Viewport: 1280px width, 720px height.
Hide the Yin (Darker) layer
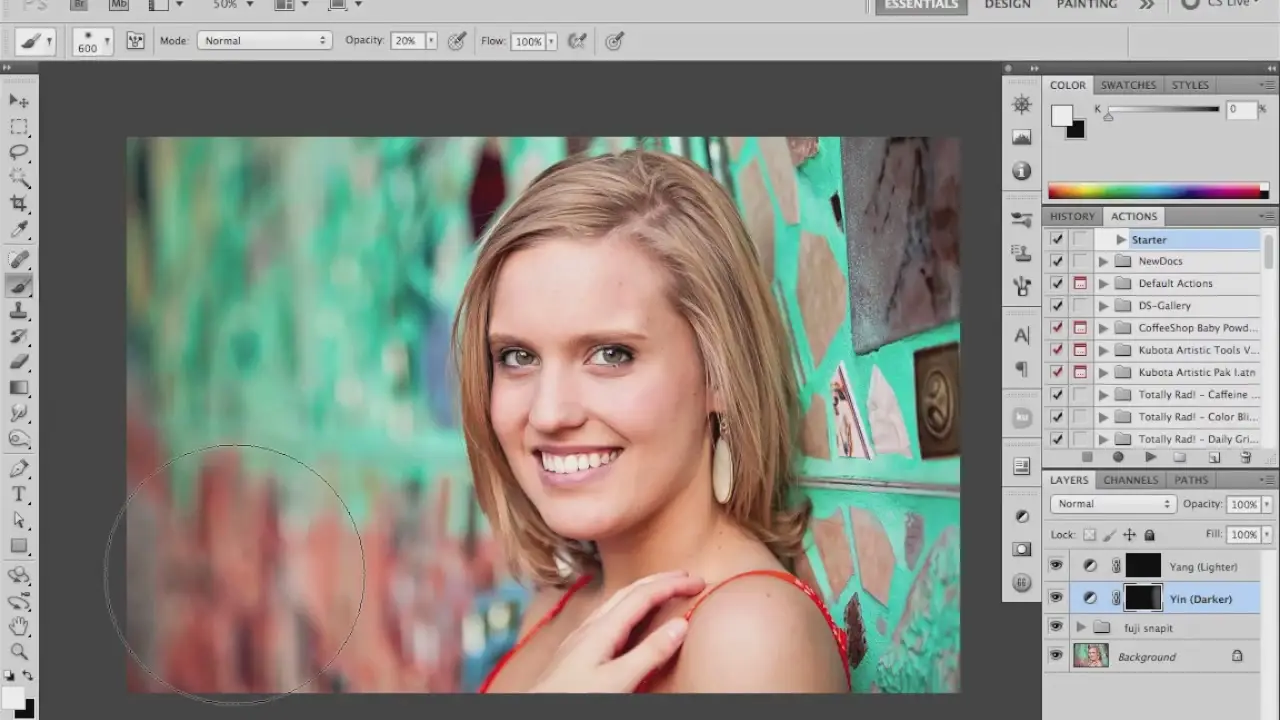(1056, 598)
